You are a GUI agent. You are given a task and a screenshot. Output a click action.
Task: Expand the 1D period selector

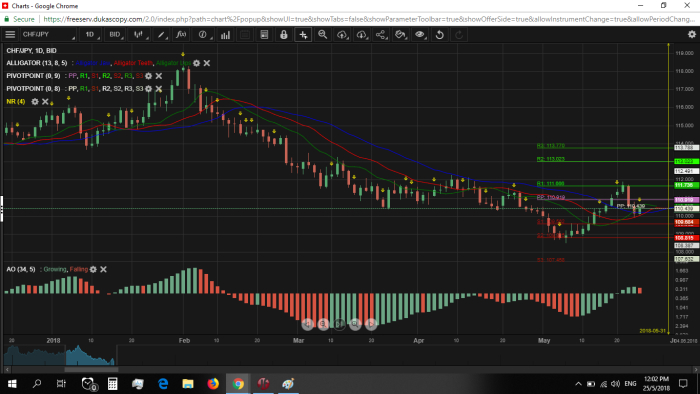click(91, 34)
